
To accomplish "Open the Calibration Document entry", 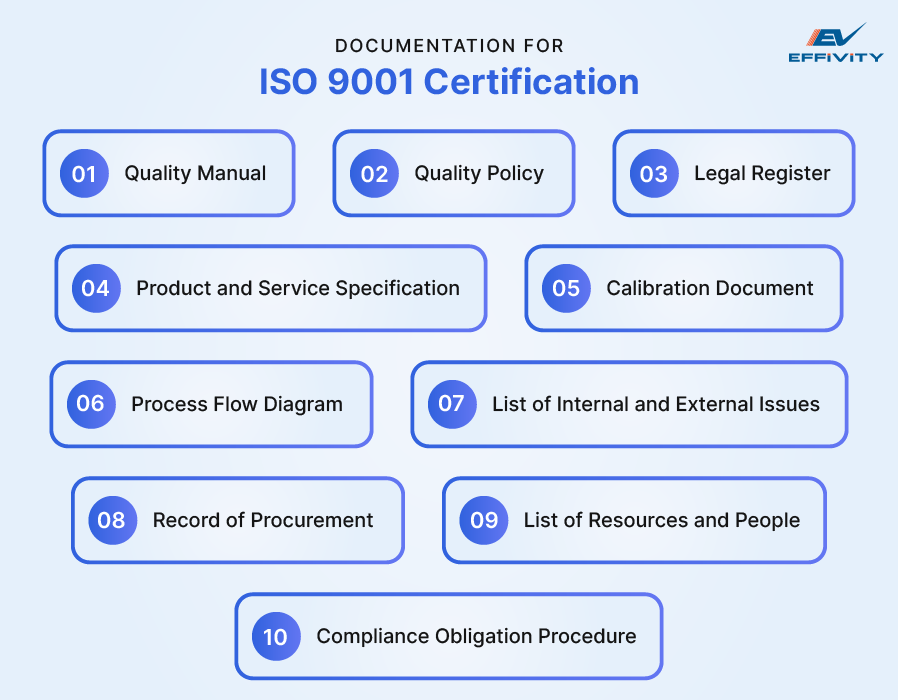I will (683, 289).
